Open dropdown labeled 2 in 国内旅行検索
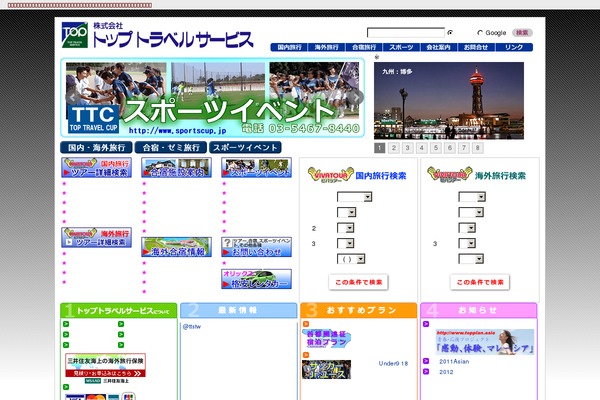Viewport: 600px width, 400px height. pyautogui.click(x=345, y=228)
